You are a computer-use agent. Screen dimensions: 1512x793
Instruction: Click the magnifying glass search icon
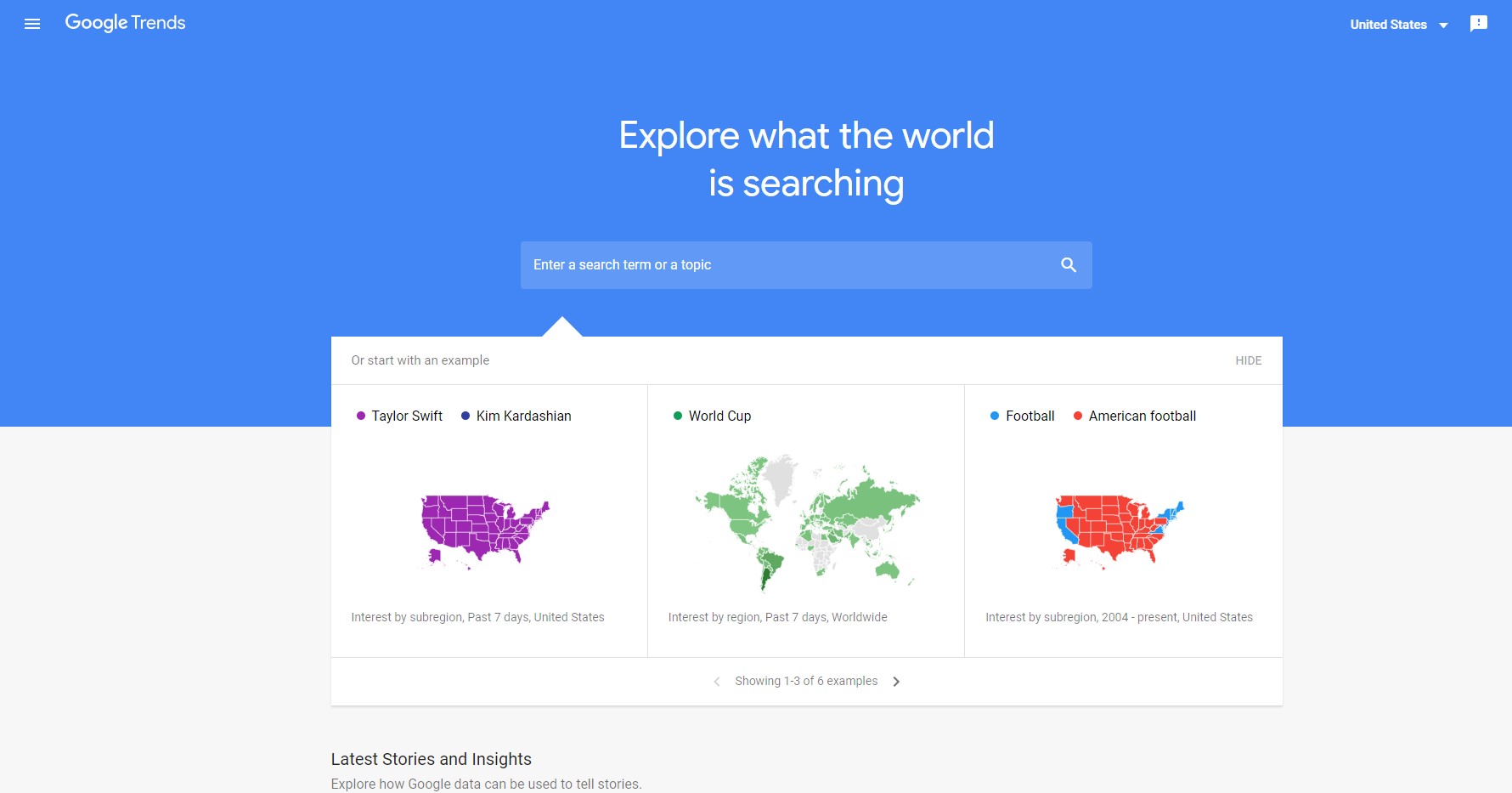point(1069,265)
